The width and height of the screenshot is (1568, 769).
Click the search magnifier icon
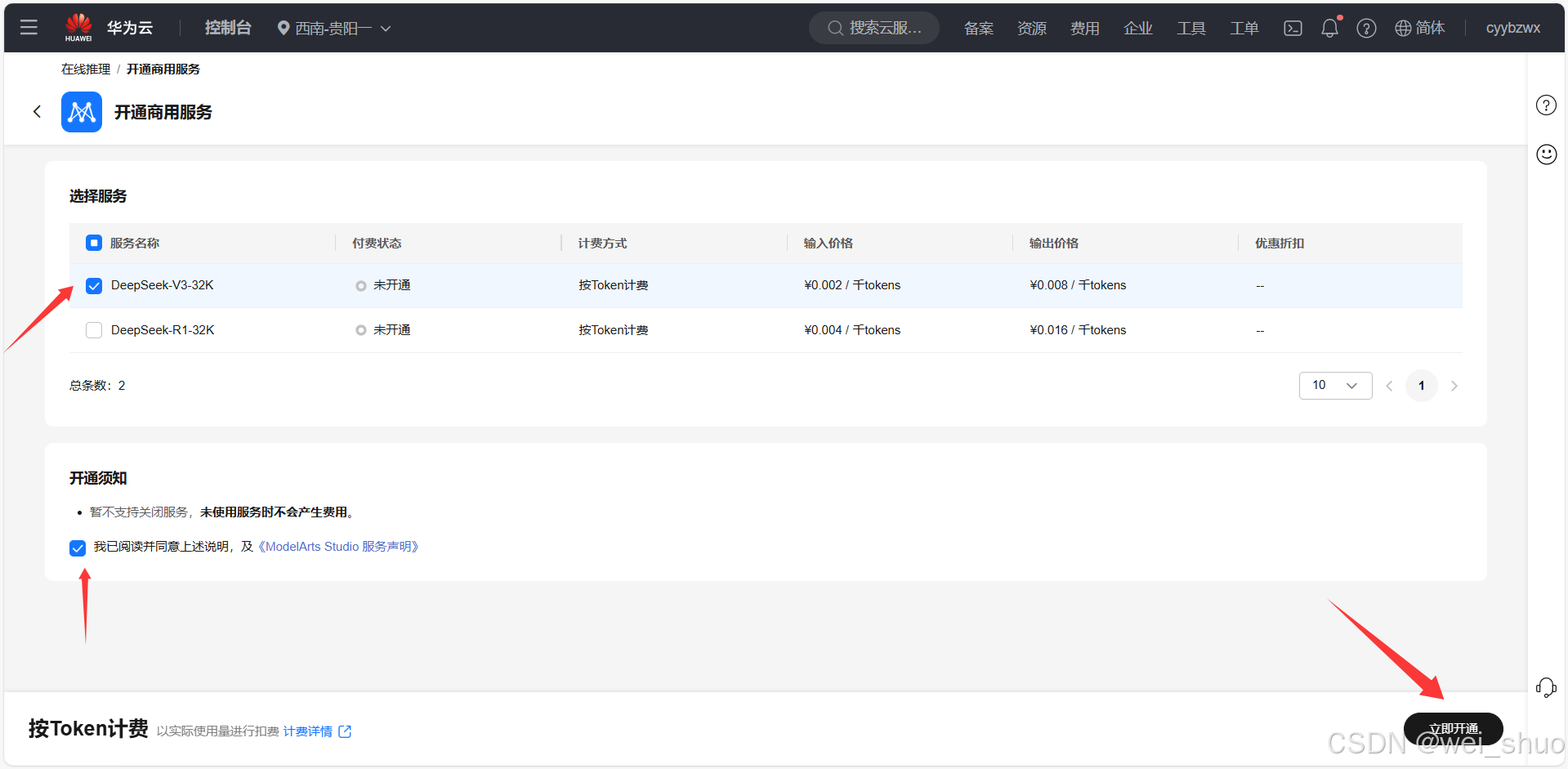pos(835,28)
